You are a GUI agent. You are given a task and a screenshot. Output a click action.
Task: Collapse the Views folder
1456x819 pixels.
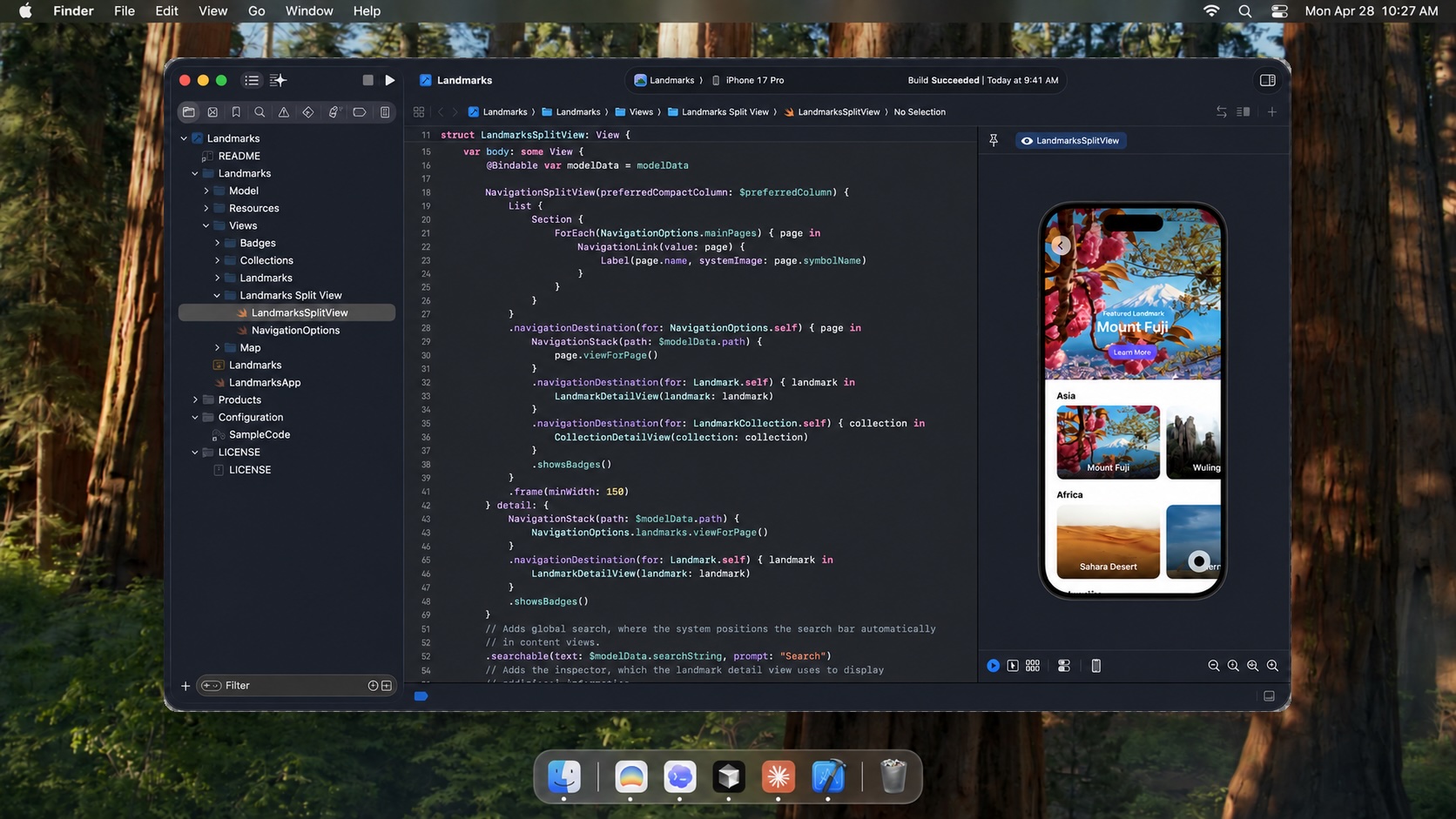click(x=206, y=225)
